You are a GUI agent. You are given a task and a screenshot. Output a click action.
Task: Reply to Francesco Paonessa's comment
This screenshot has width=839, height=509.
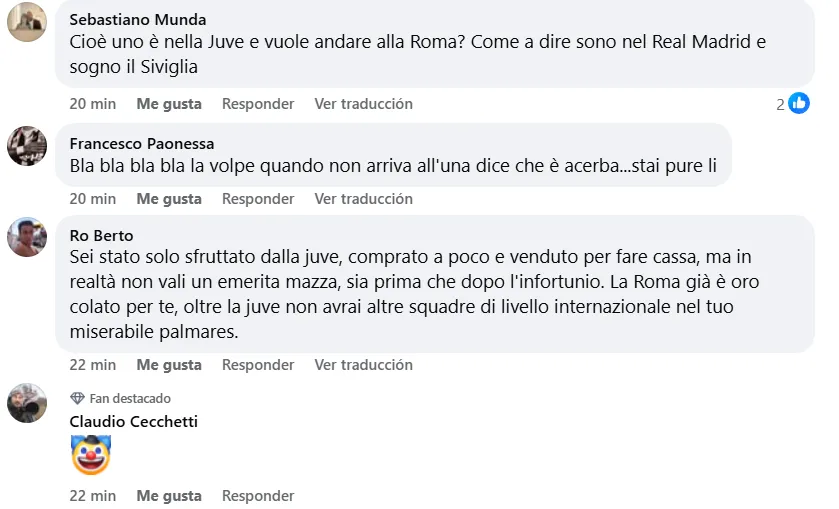coord(258,199)
